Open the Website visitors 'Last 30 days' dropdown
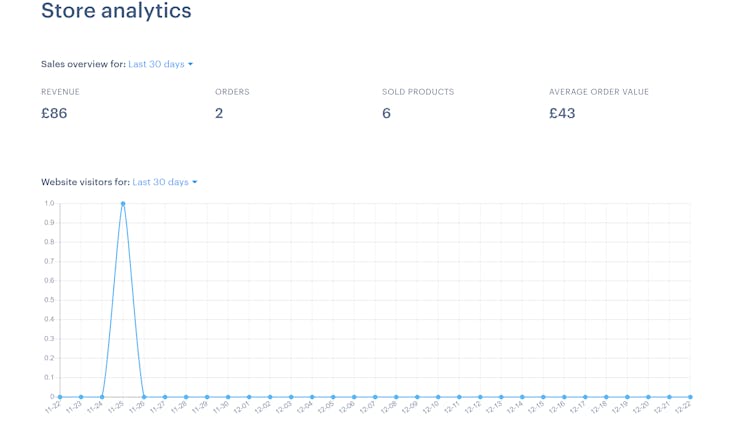This screenshot has width=750, height=422. tap(165, 182)
